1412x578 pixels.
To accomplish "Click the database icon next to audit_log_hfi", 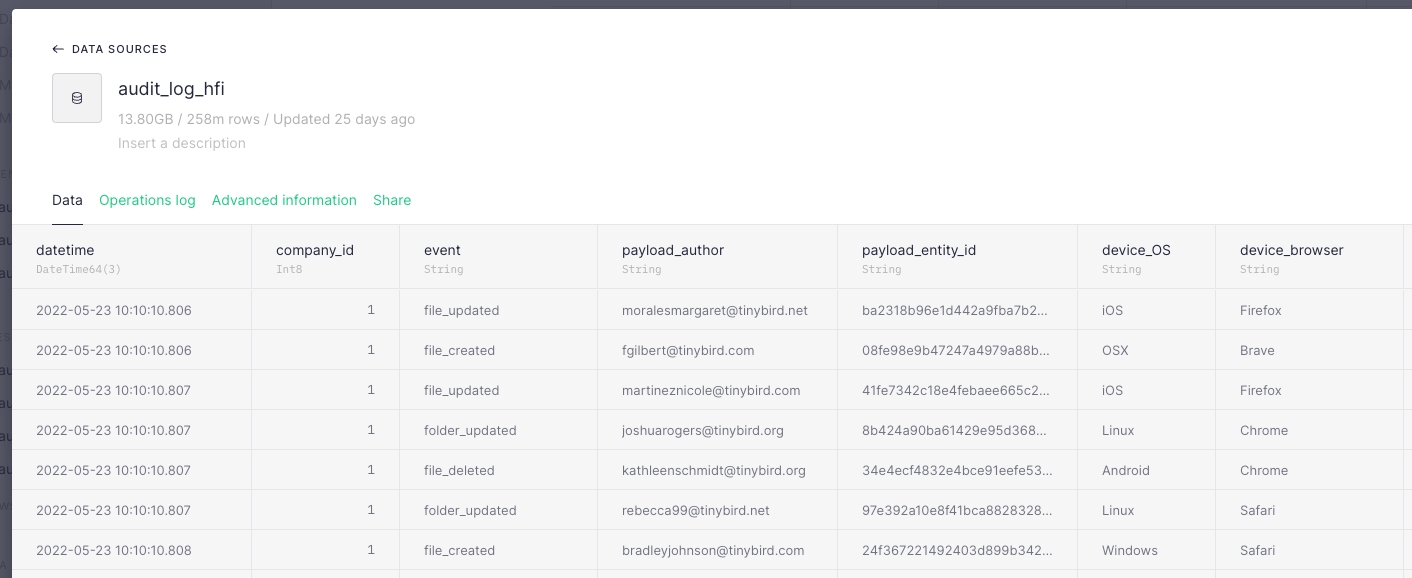I will pos(77,98).
